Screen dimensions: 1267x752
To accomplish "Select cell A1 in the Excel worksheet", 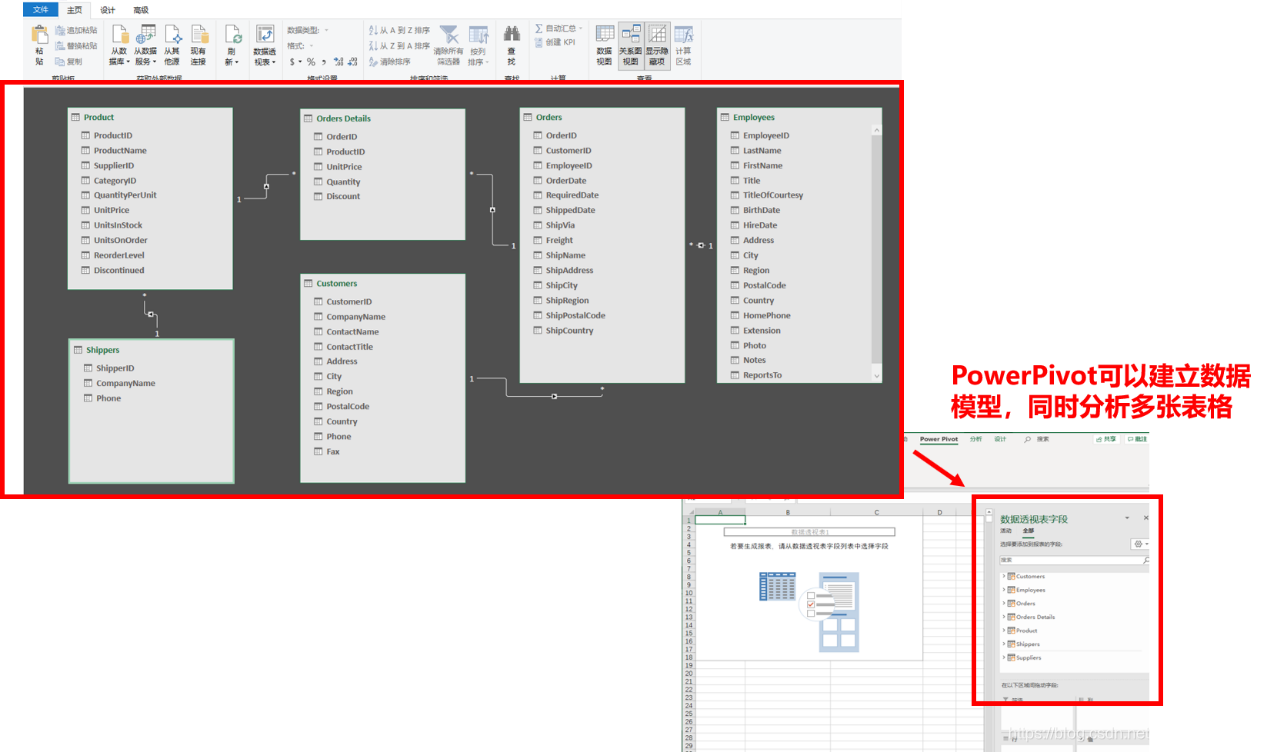I will click(x=720, y=520).
